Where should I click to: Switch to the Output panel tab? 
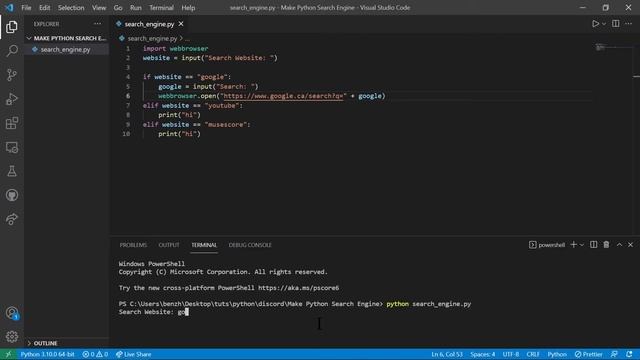click(x=169, y=245)
